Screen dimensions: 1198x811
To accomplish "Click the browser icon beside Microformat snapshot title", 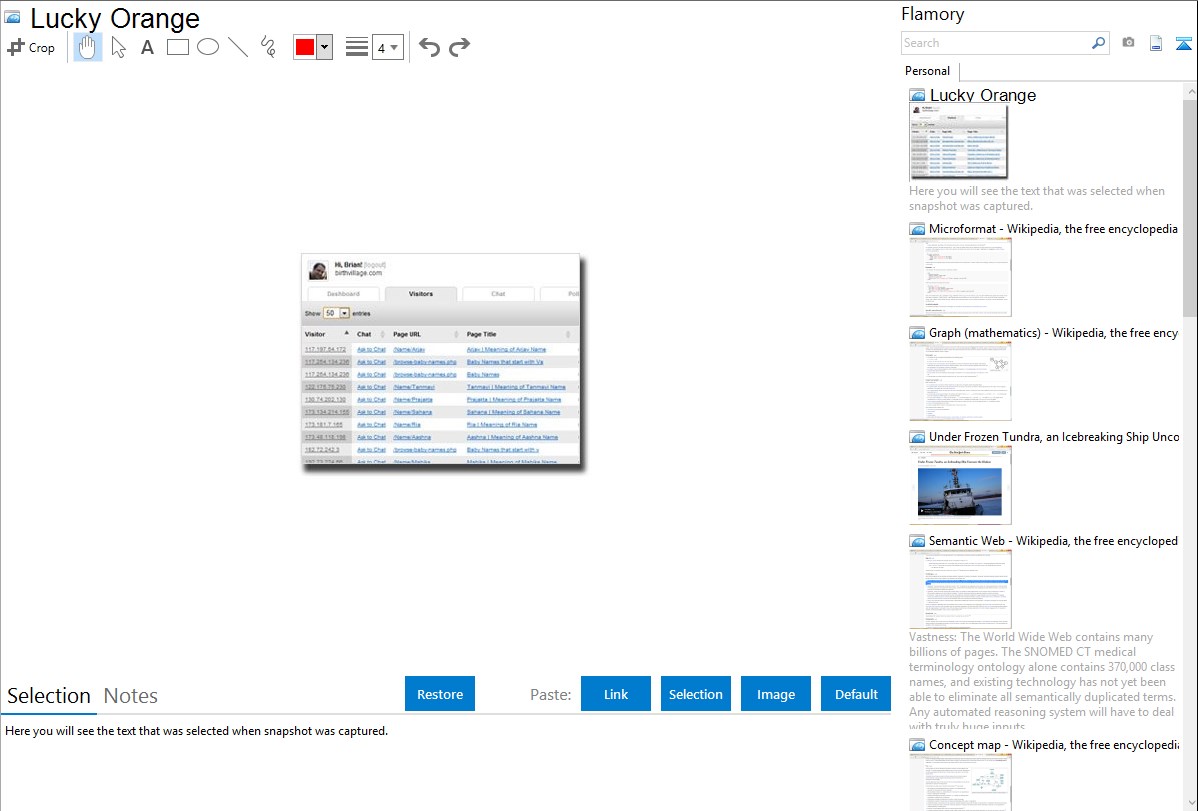I will (918, 229).
